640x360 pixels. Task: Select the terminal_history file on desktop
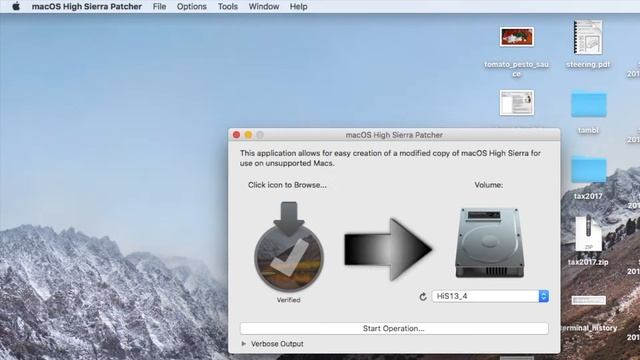pos(588,301)
